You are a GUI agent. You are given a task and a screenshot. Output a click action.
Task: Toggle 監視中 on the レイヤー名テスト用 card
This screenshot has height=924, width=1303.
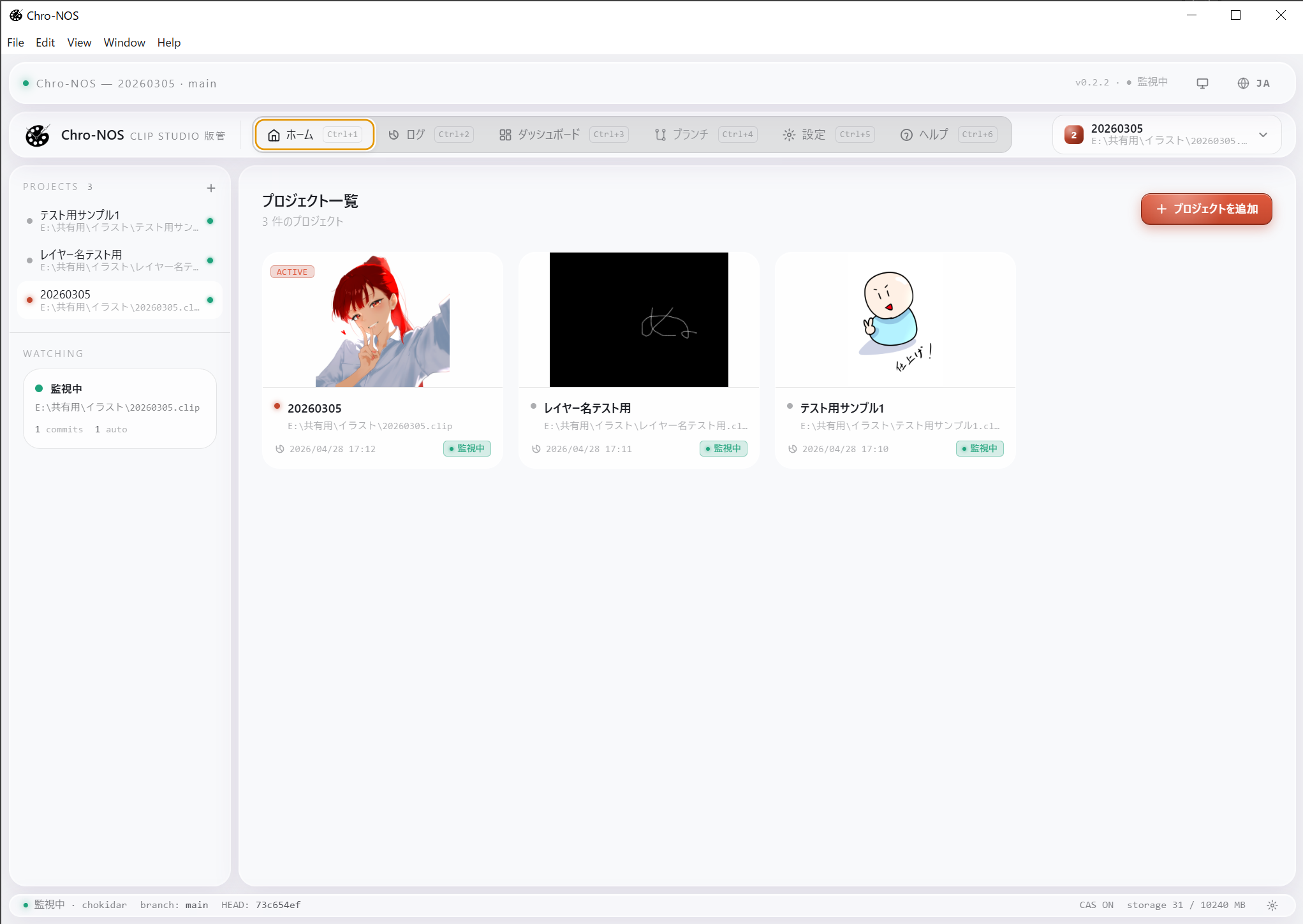[723, 448]
